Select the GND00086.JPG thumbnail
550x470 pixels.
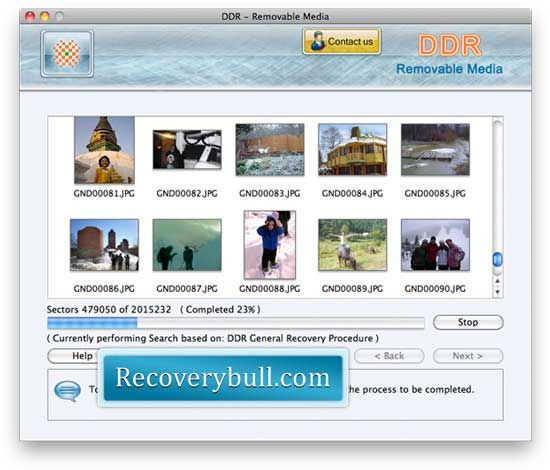(x=104, y=245)
